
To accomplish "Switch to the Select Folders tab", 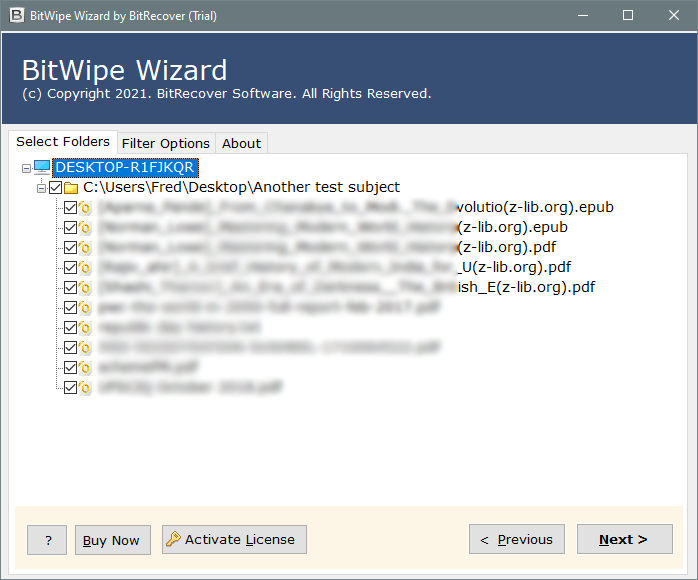I will (63, 142).
